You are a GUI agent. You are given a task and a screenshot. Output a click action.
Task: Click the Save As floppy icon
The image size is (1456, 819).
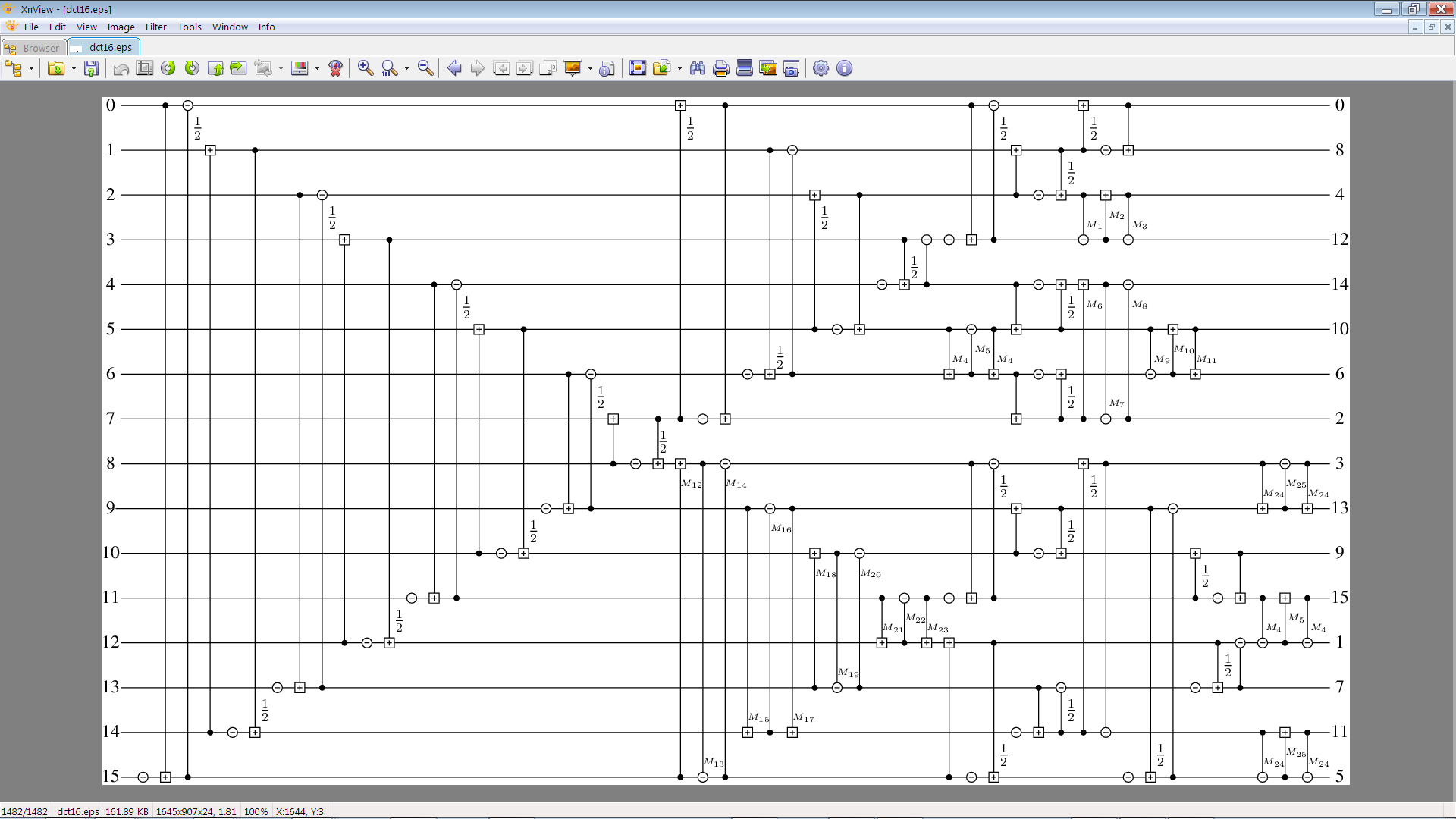[x=91, y=69]
